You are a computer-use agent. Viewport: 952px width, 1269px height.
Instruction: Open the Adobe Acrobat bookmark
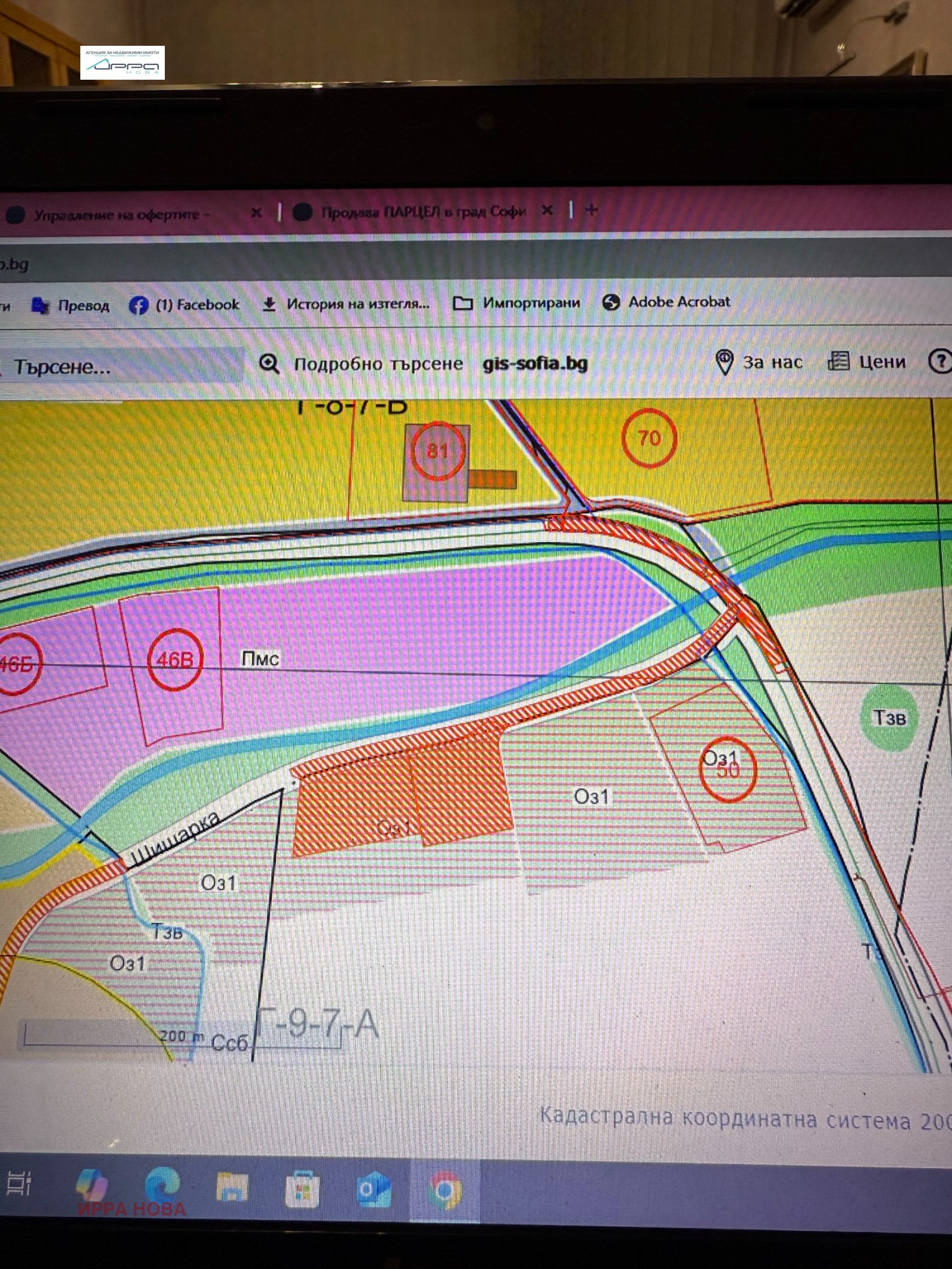[666, 302]
